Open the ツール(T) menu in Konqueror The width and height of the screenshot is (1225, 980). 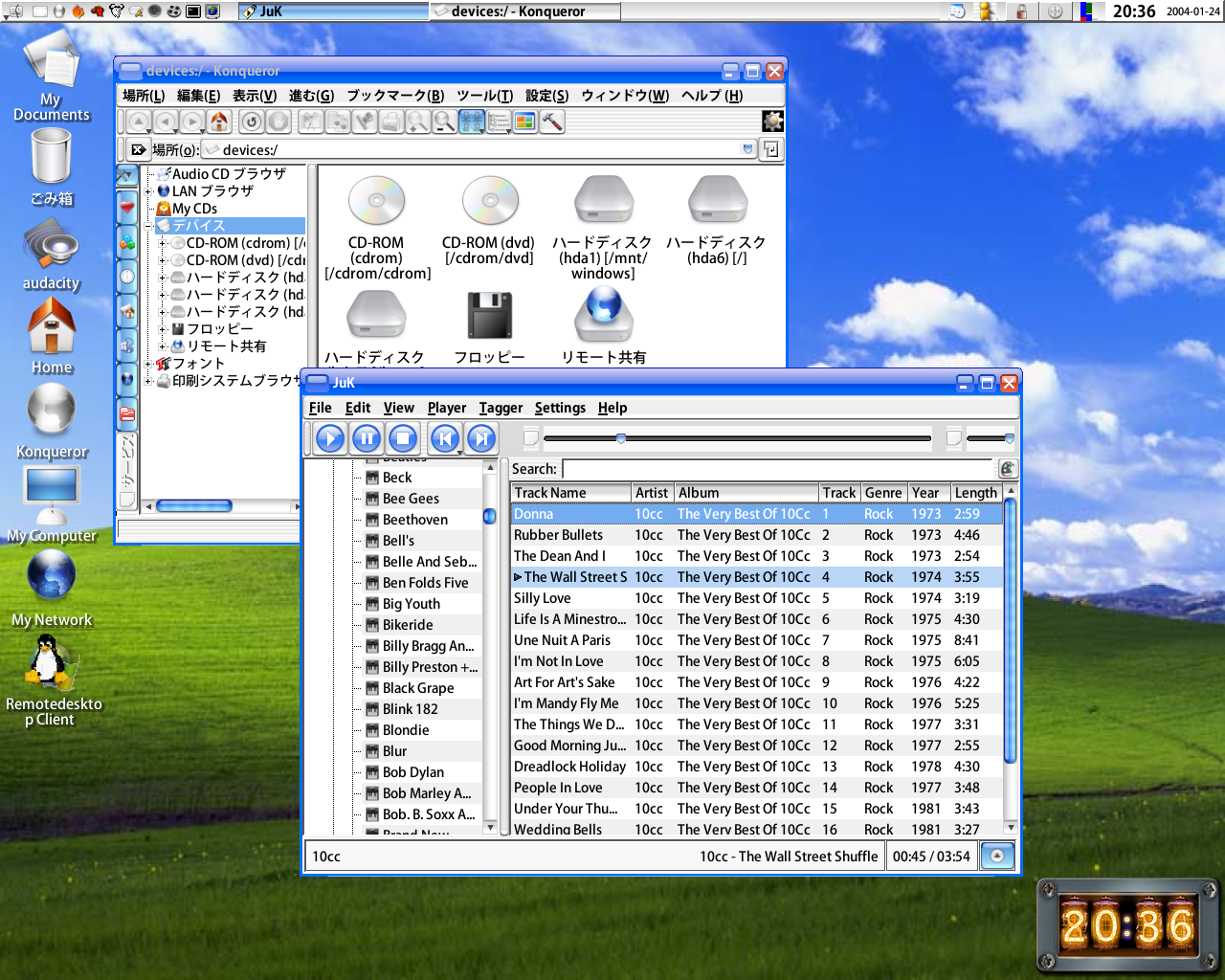[x=484, y=96]
